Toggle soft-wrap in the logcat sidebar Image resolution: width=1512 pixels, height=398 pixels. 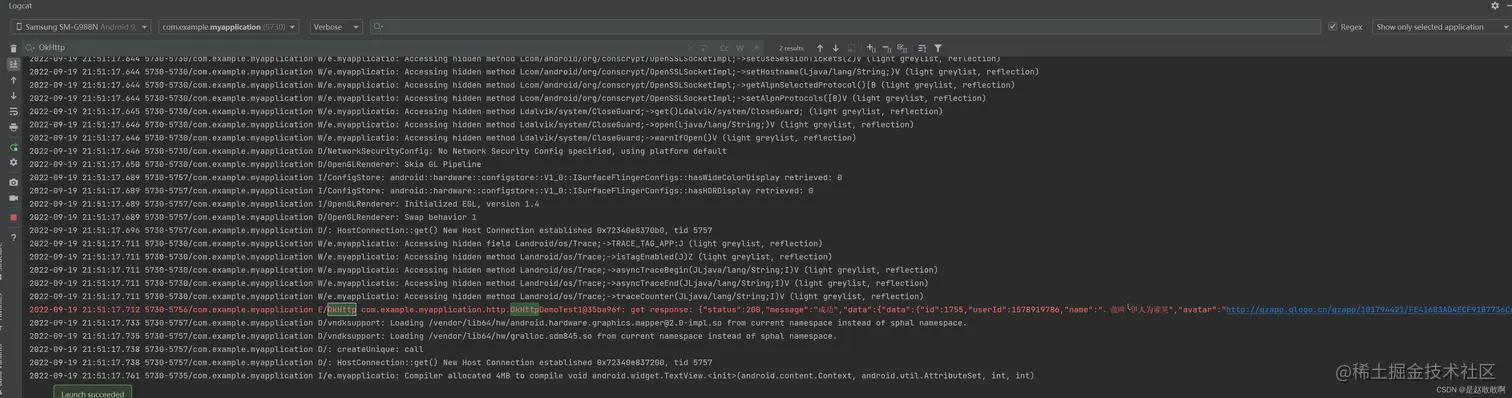[x=13, y=112]
